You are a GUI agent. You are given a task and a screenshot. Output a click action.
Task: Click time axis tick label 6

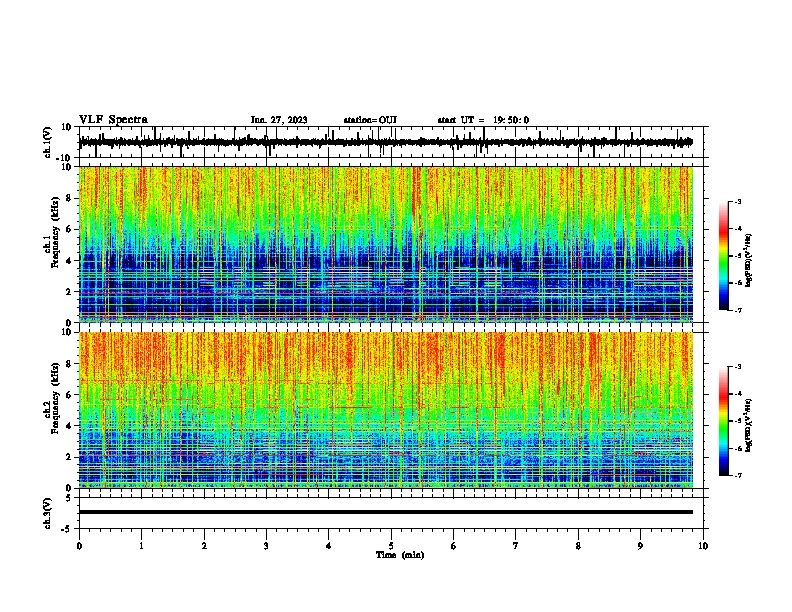[x=454, y=546]
